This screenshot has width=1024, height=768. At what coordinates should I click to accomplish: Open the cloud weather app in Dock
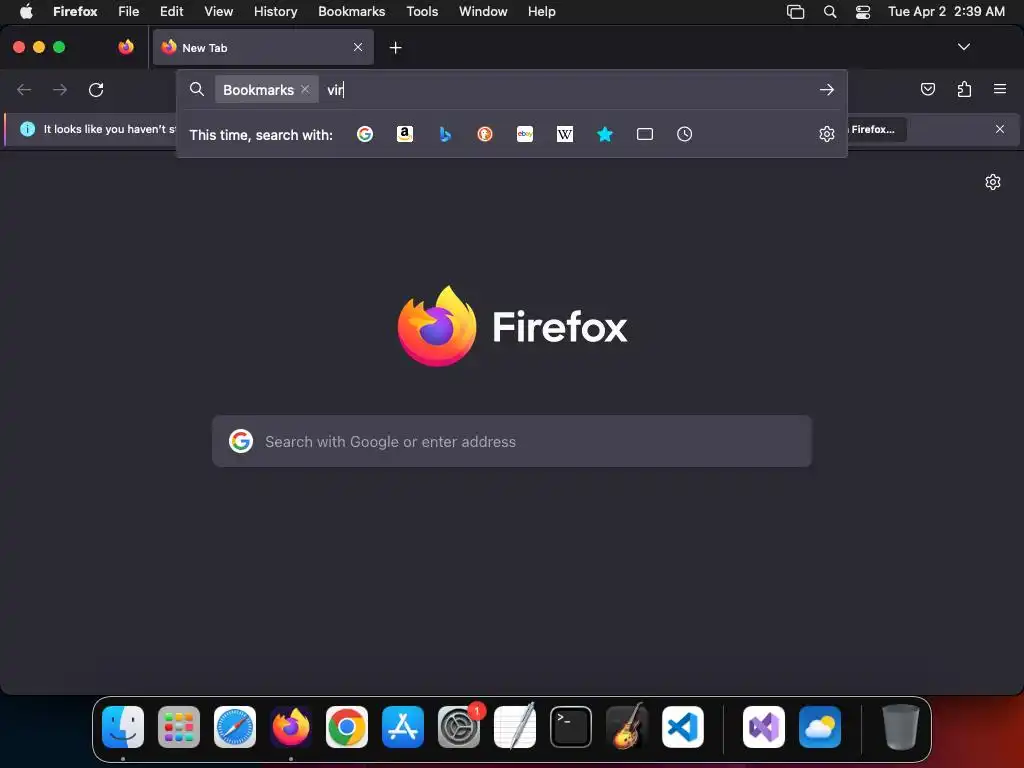pyautogui.click(x=820, y=727)
